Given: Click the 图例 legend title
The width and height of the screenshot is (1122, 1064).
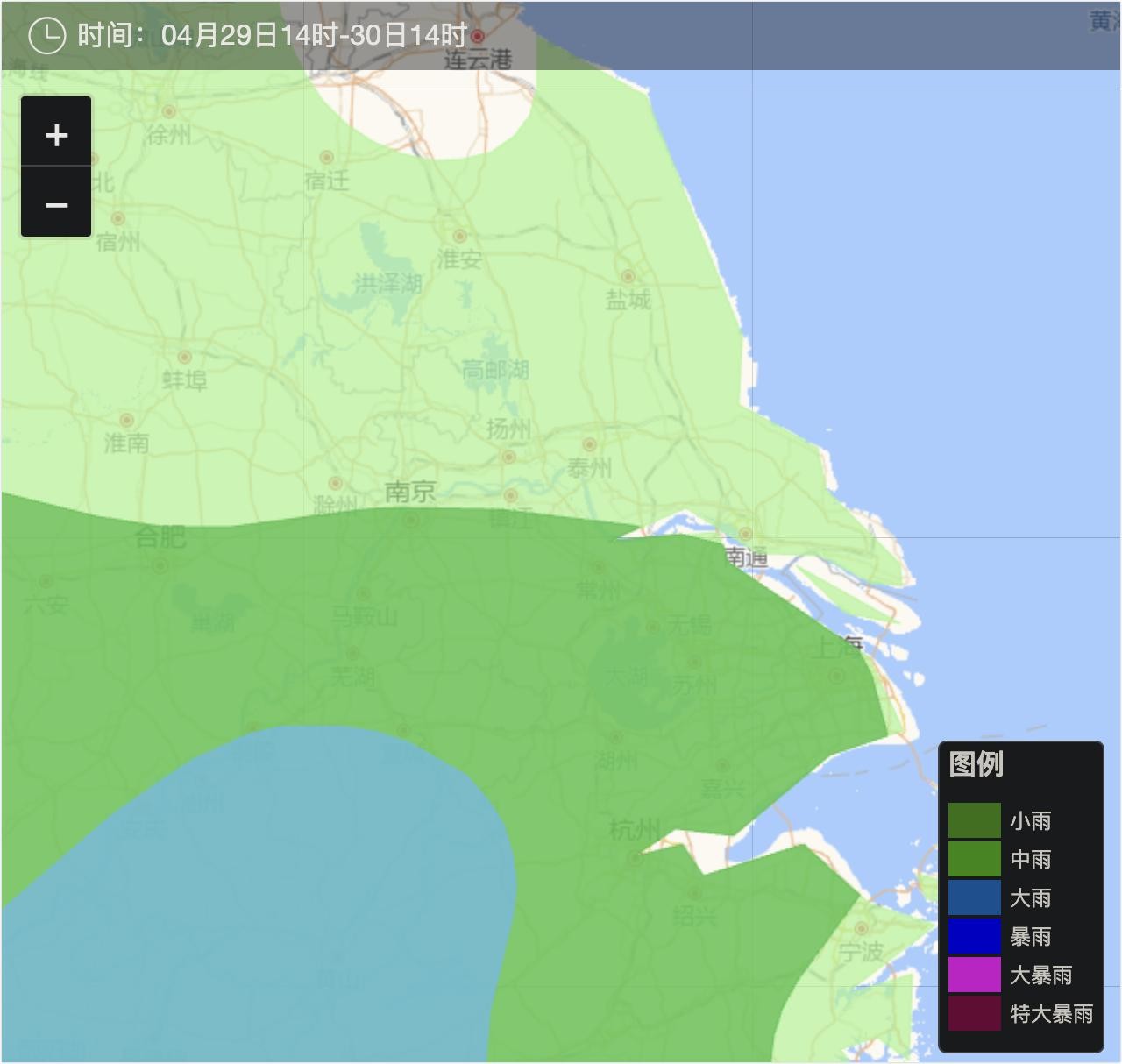Looking at the screenshot, I should tap(976, 764).
